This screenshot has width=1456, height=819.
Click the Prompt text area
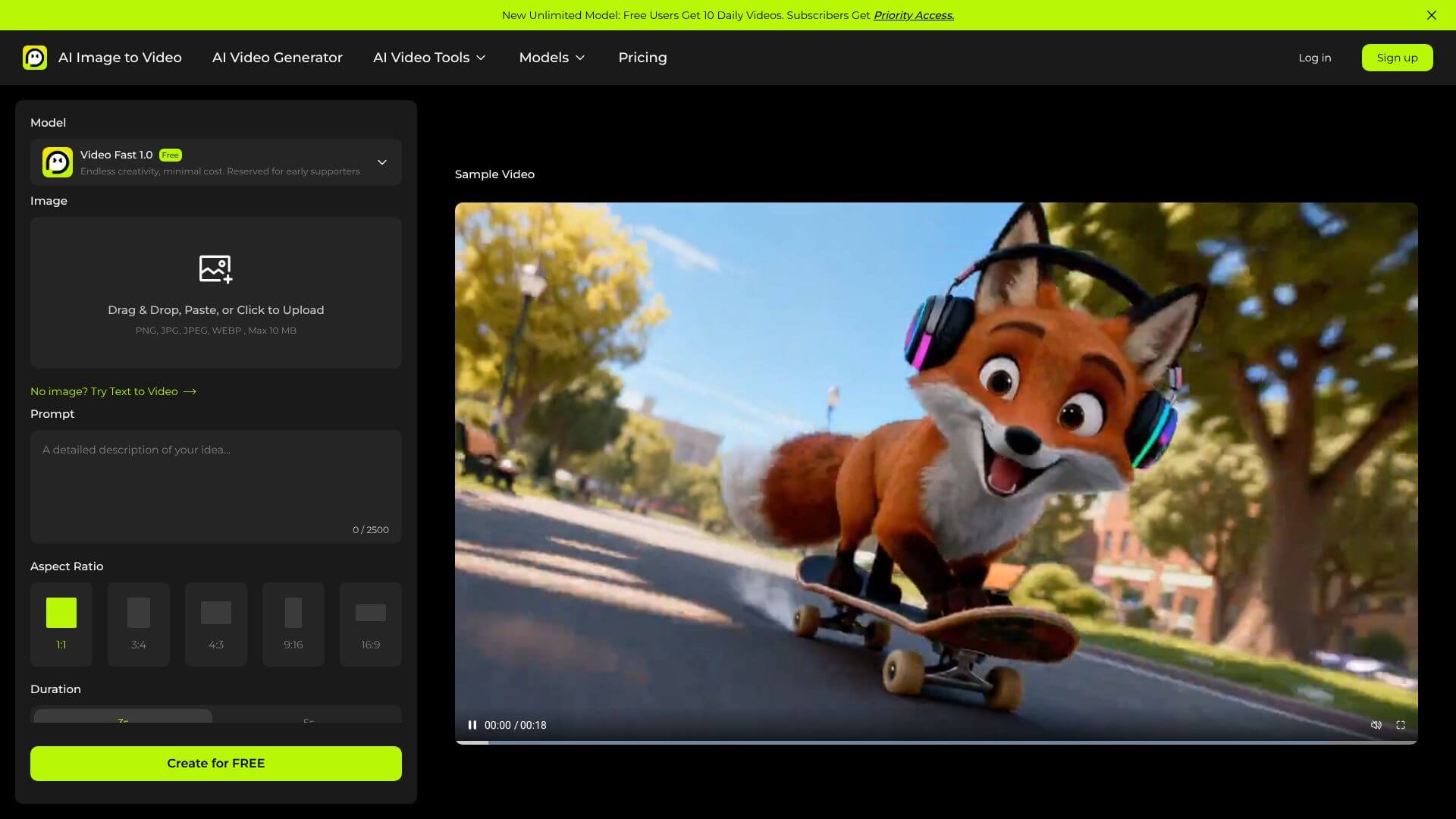(216, 487)
